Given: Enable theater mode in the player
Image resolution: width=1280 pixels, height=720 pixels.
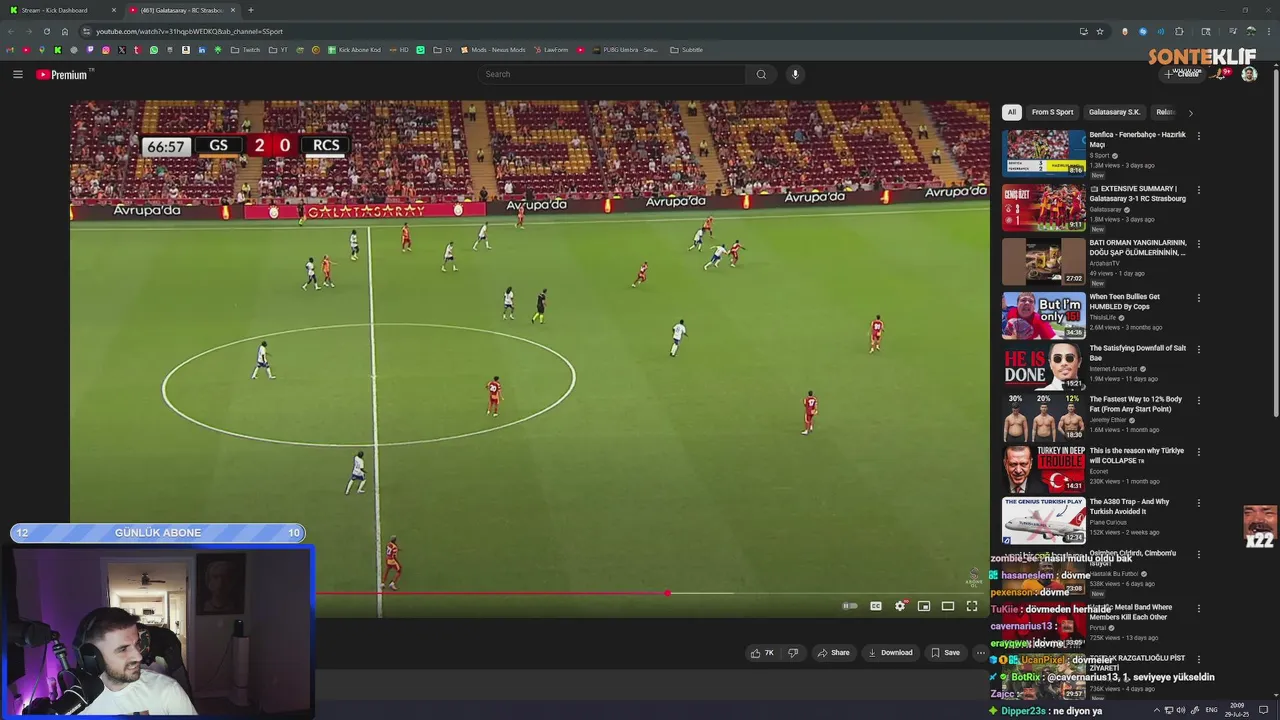Looking at the screenshot, I should click(x=948, y=606).
